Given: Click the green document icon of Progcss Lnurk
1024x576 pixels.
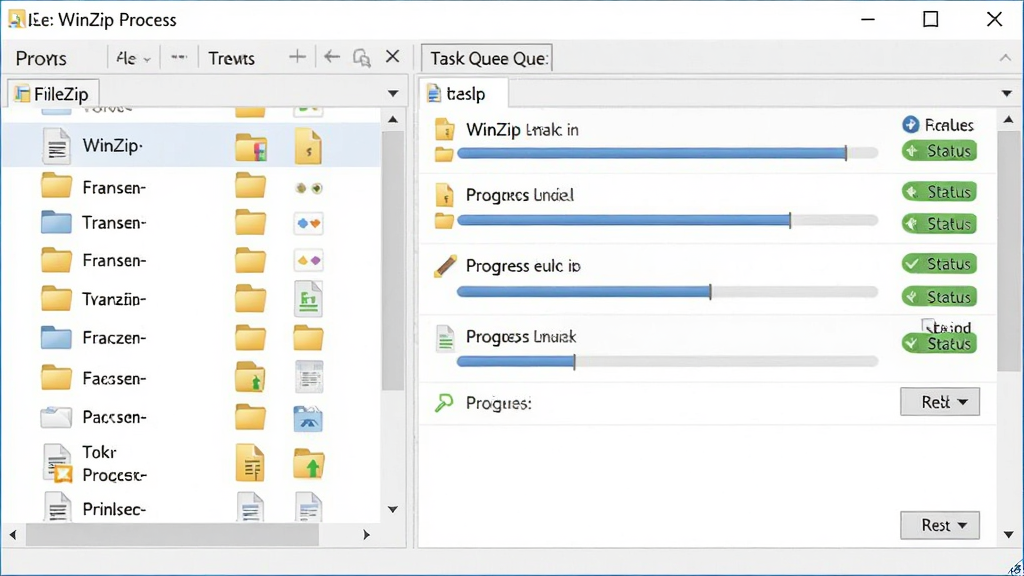Looking at the screenshot, I should pyautogui.click(x=445, y=338).
